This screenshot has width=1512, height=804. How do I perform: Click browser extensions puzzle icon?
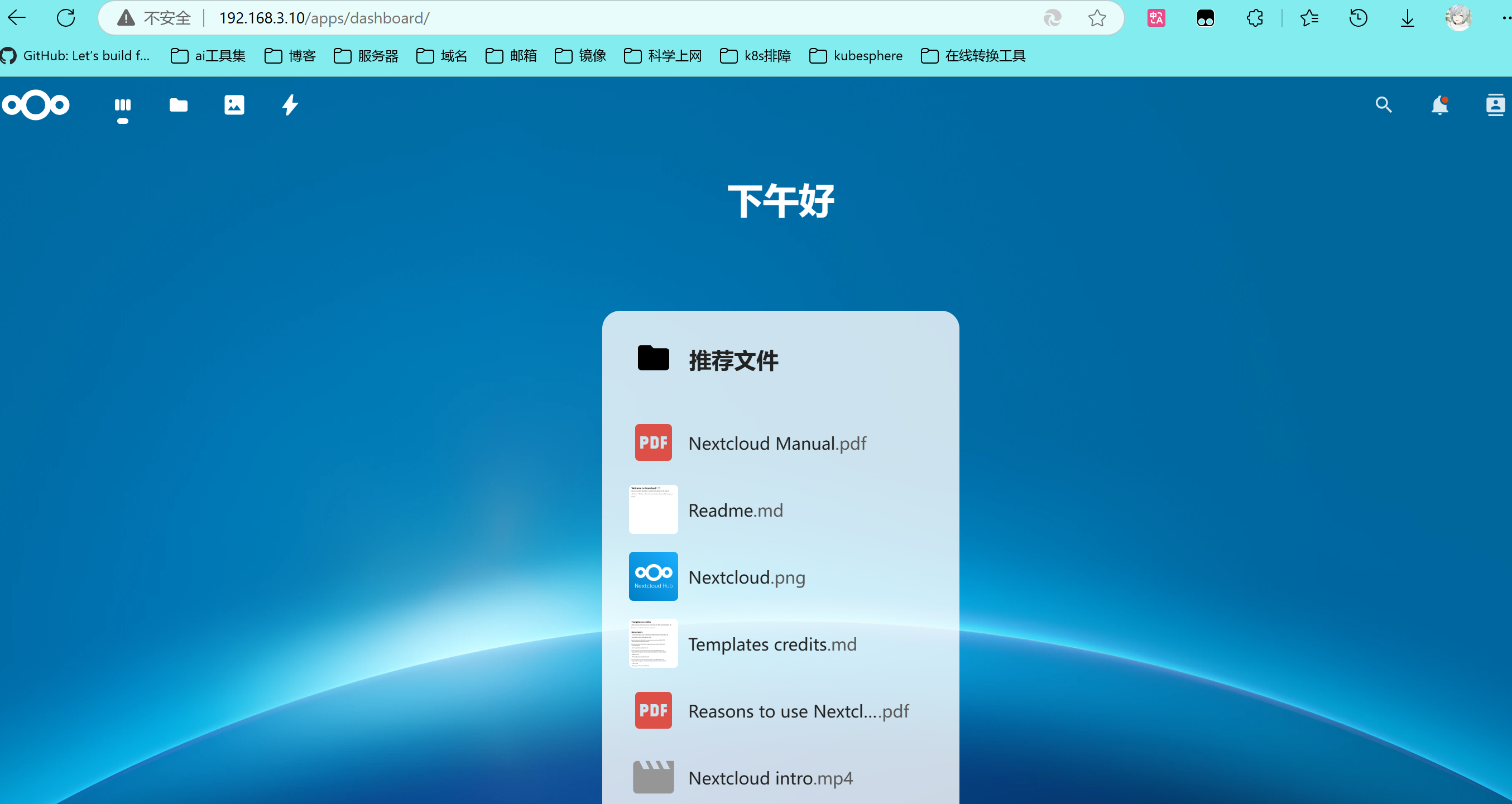click(1254, 18)
